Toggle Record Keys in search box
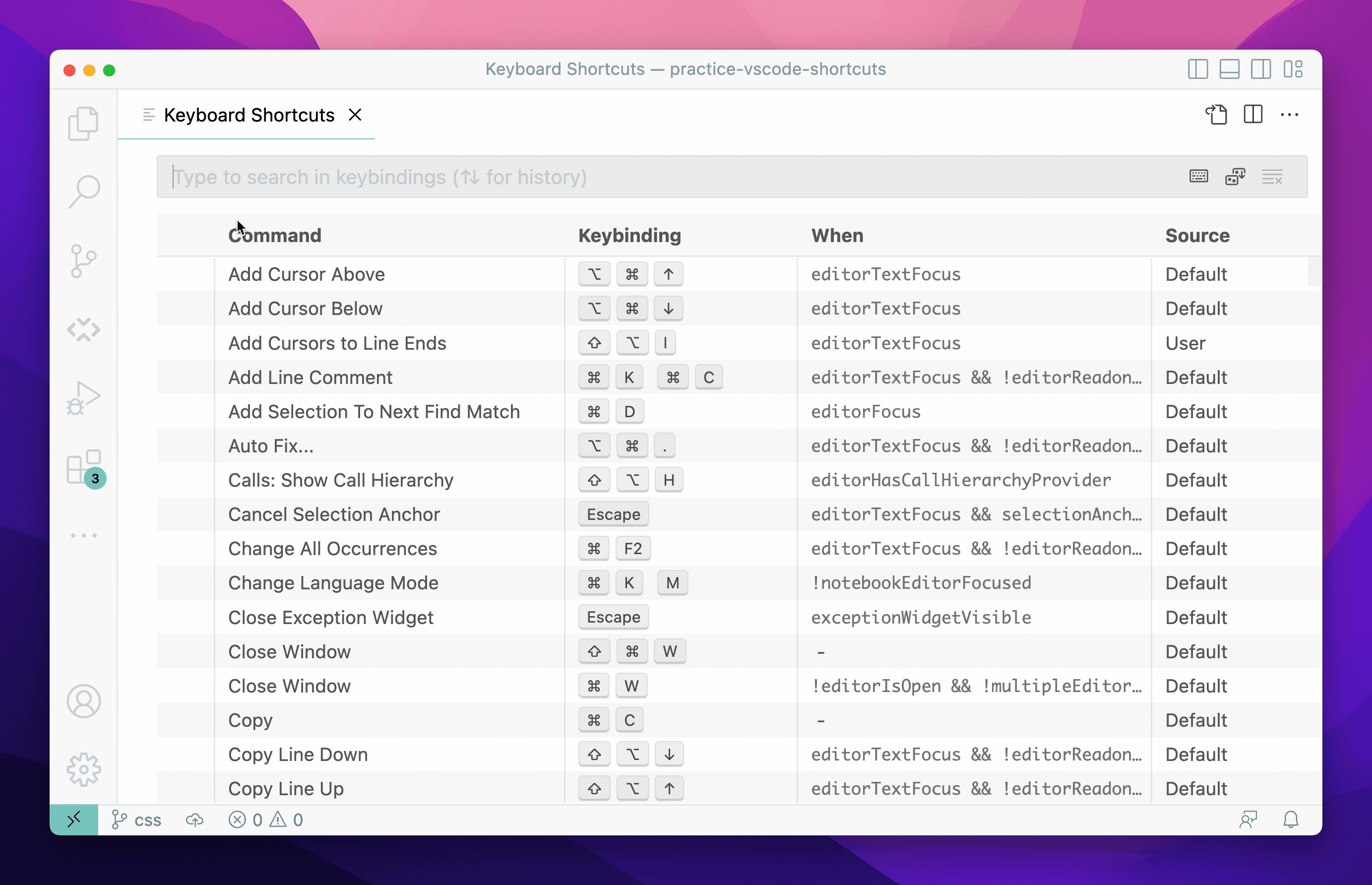Screen dimensions: 1372x885 click(x=1198, y=177)
